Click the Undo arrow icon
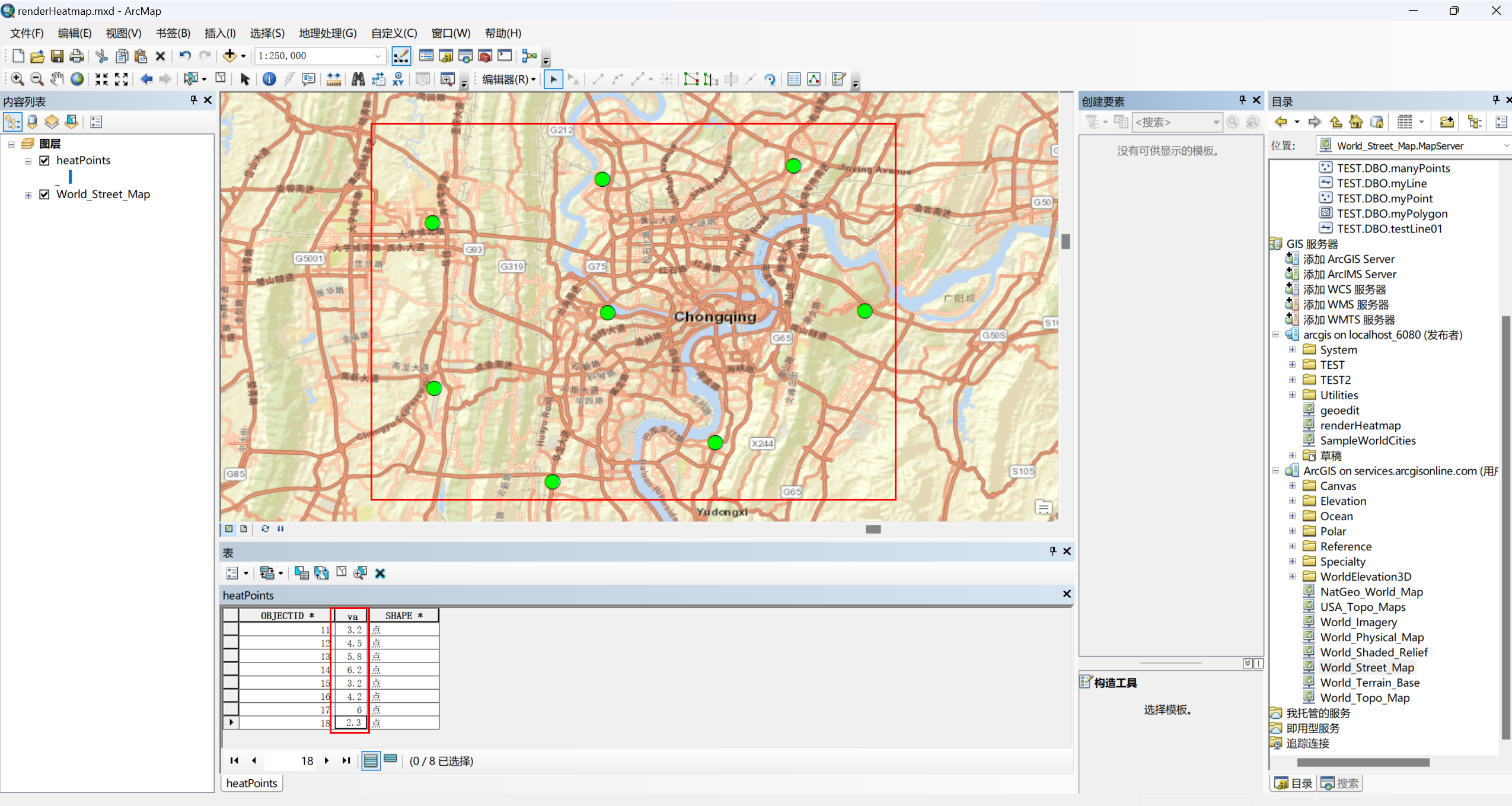This screenshot has height=806, width=1512. pos(185,56)
